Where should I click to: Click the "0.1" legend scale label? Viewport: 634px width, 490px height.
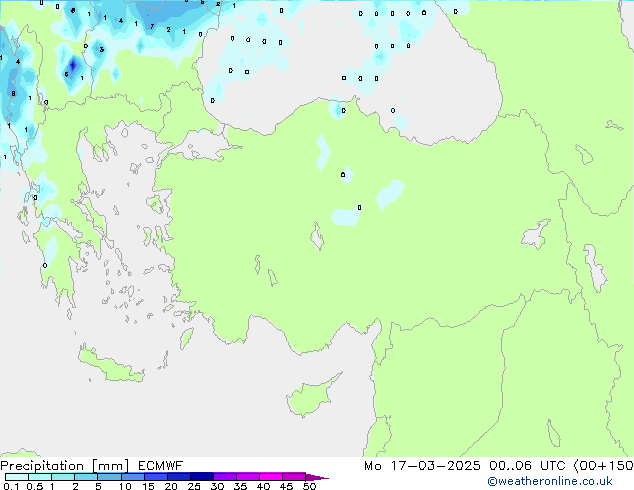pos(11,486)
